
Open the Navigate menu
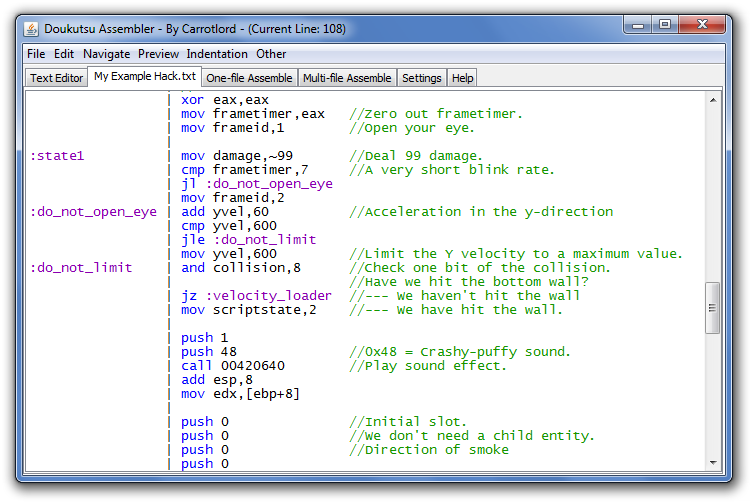pyautogui.click(x=106, y=54)
